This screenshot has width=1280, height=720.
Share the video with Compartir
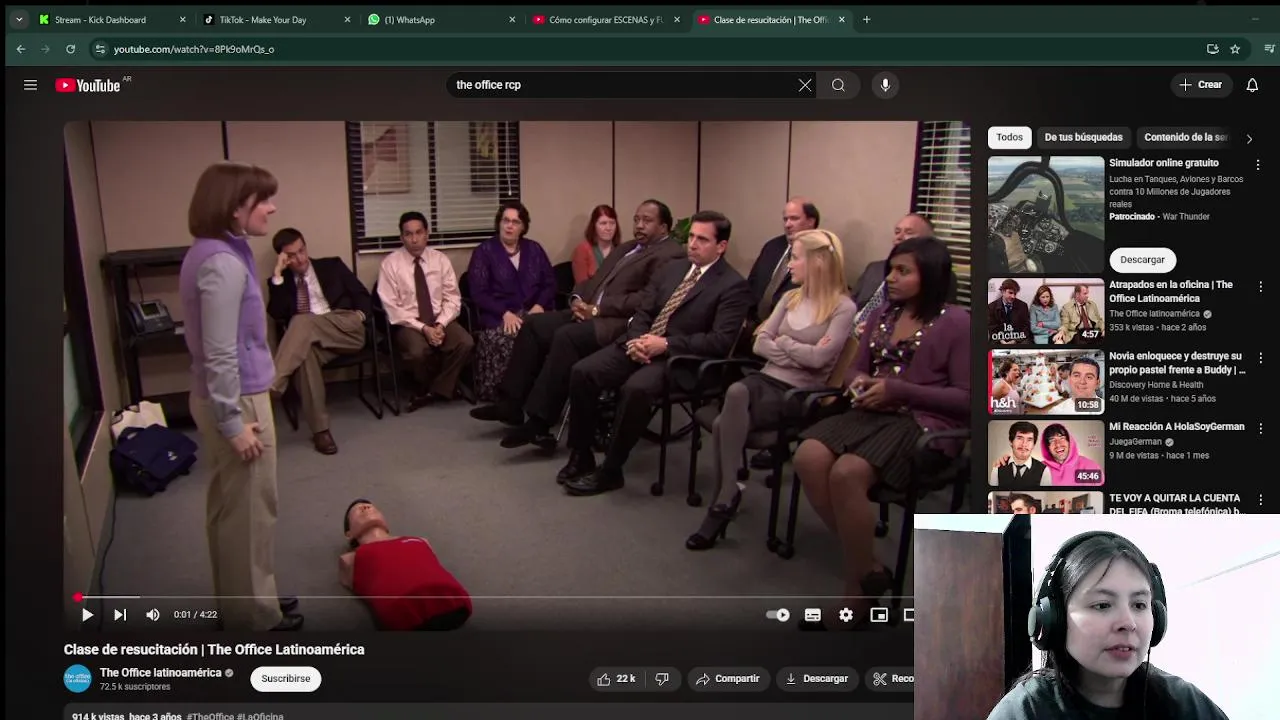click(728, 679)
